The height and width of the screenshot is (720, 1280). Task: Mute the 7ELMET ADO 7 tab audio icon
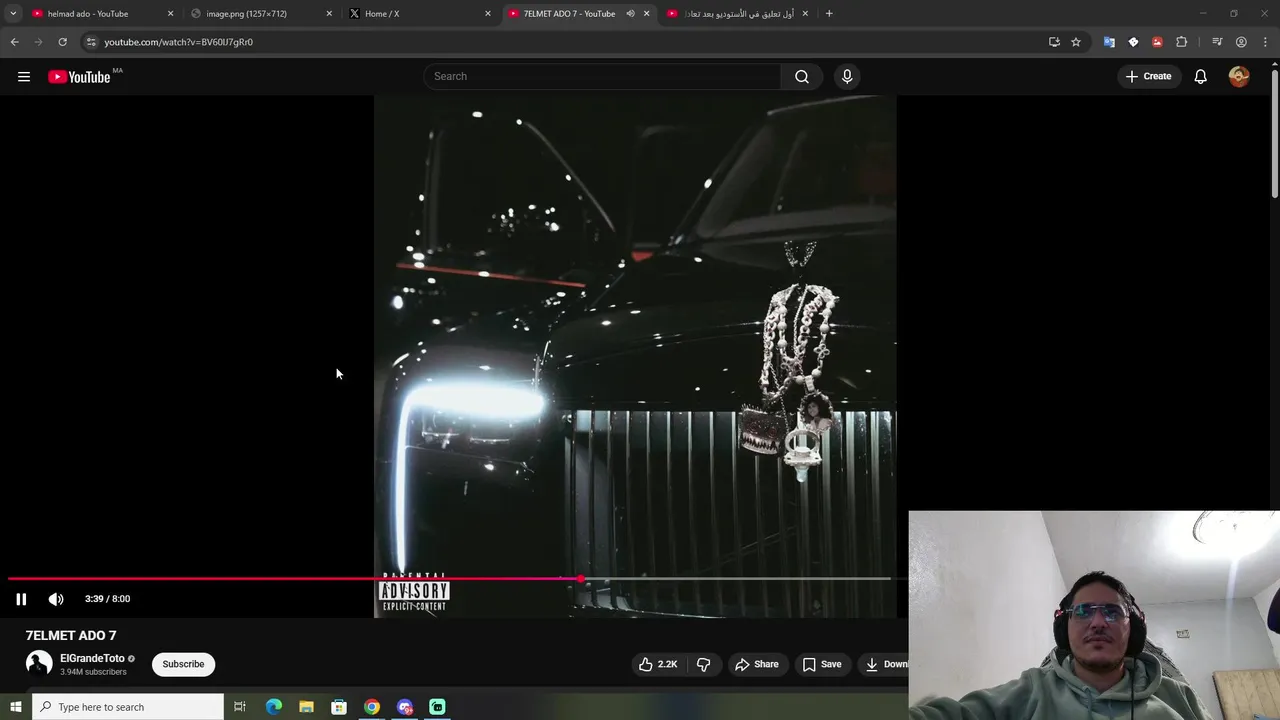coord(630,14)
